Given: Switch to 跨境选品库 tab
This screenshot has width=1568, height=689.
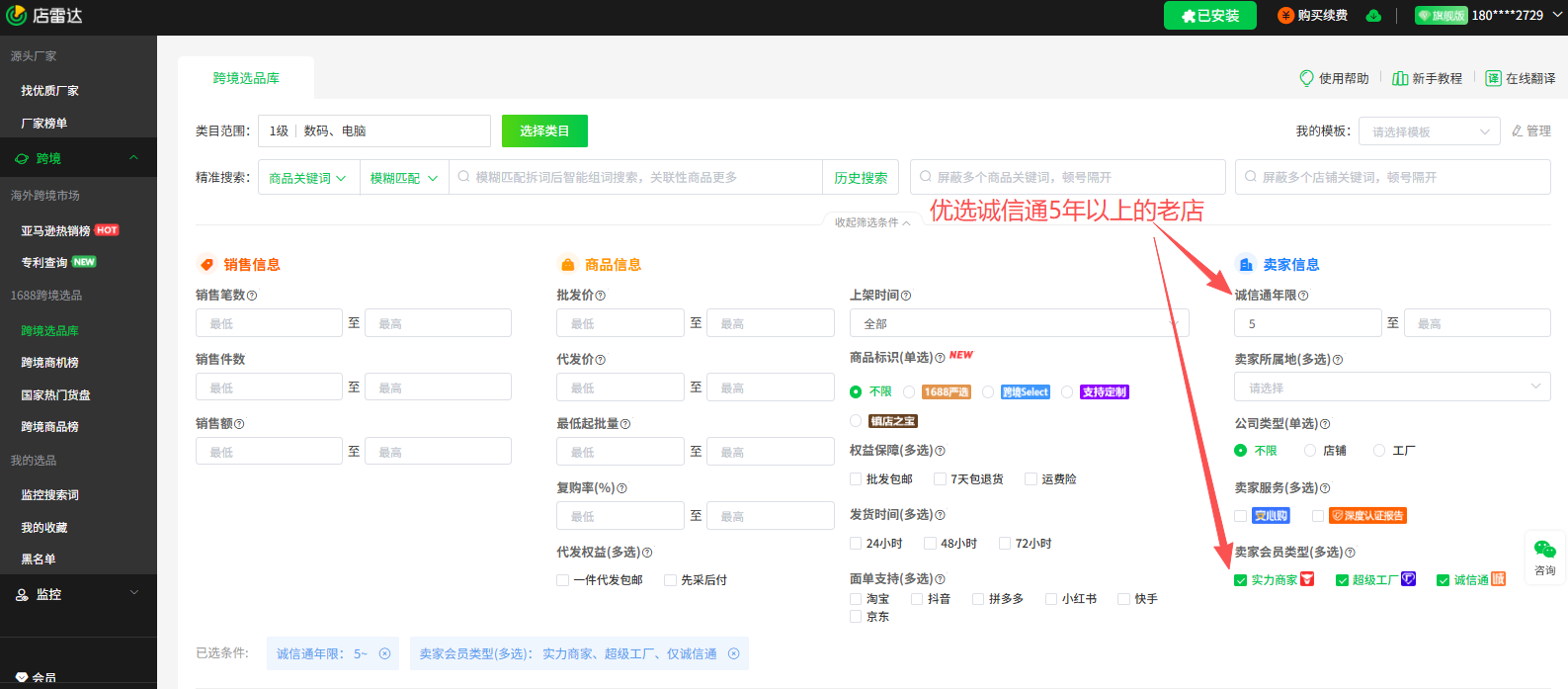Looking at the screenshot, I should click(x=246, y=78).
